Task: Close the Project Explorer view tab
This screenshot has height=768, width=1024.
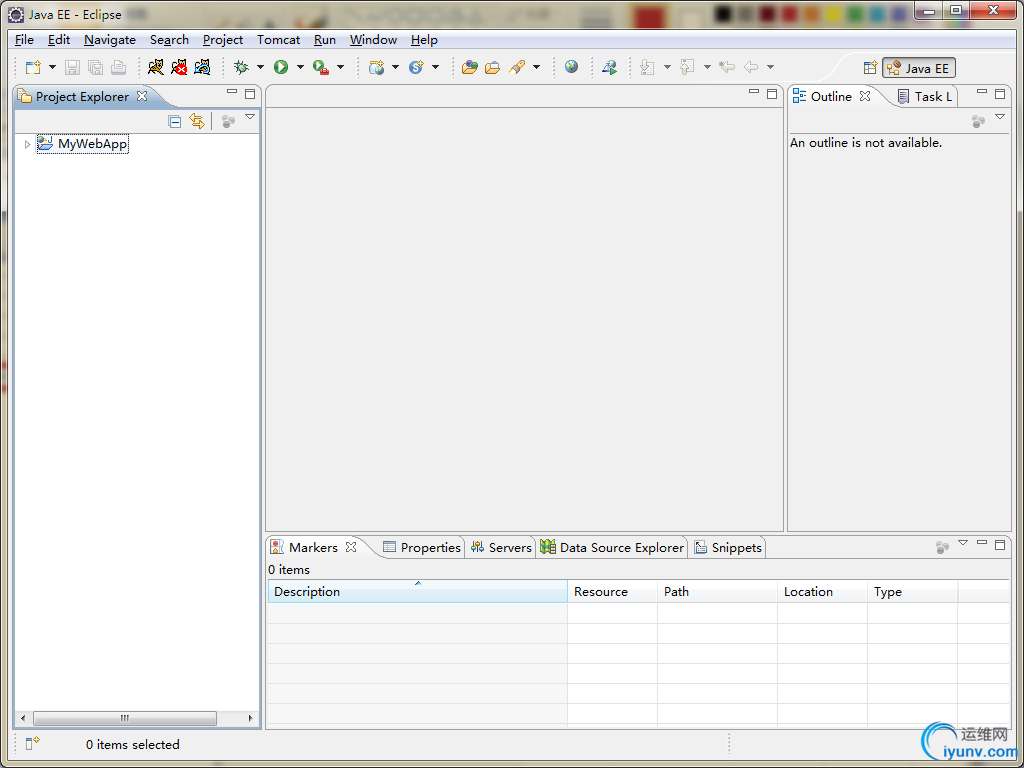Action: [x=142, y=96]
